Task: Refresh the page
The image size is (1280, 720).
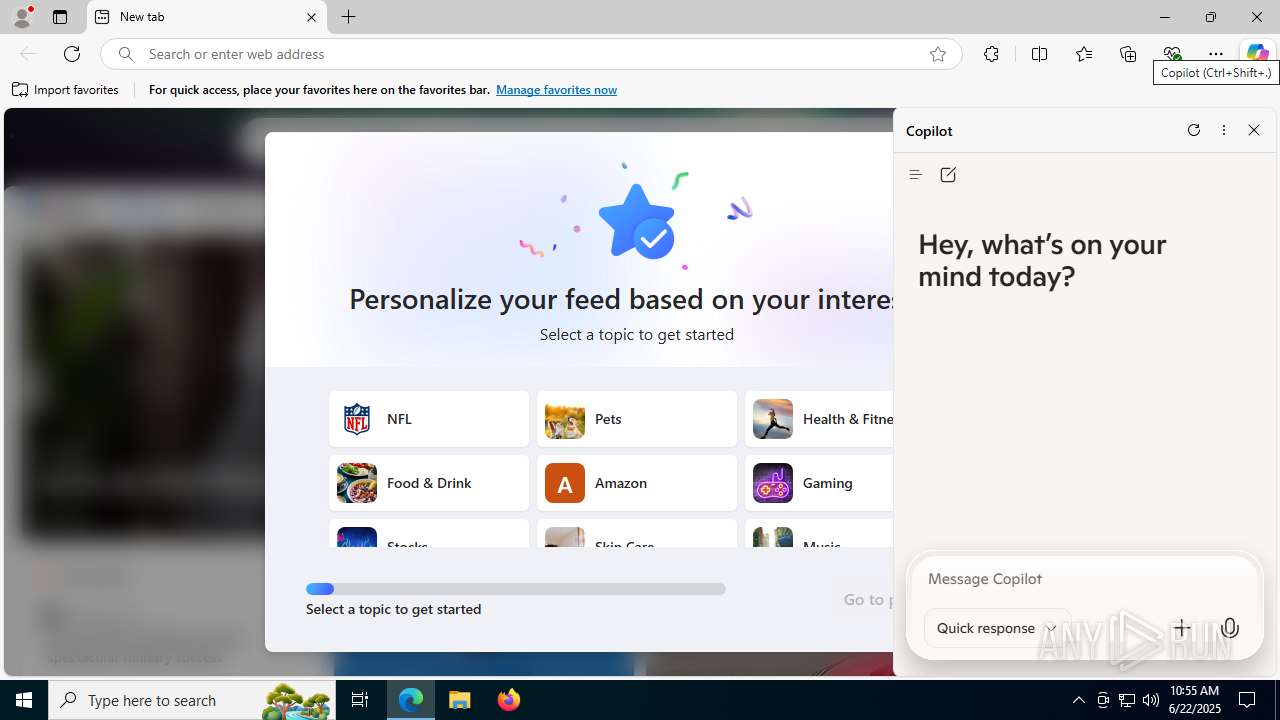Action: 72,54
